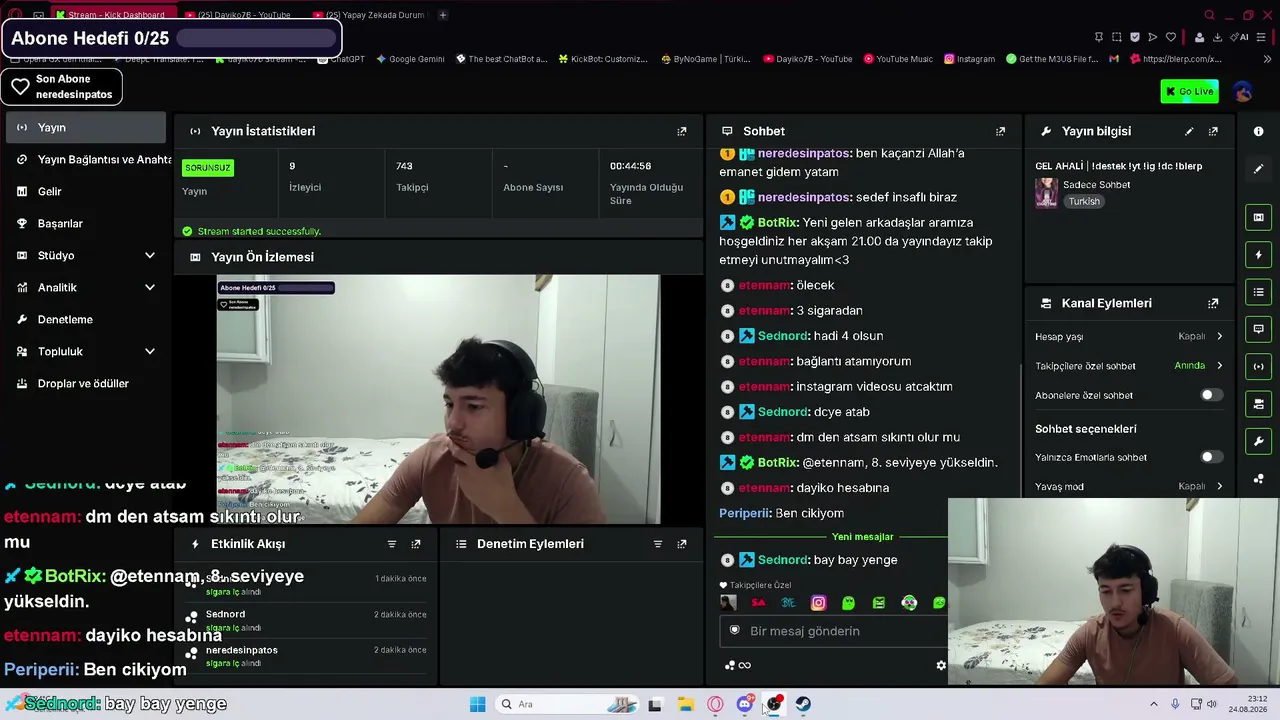Open Gelir in the sidebar
Viewport: 1280px width, 720px height.
click(x=86, y=191)
